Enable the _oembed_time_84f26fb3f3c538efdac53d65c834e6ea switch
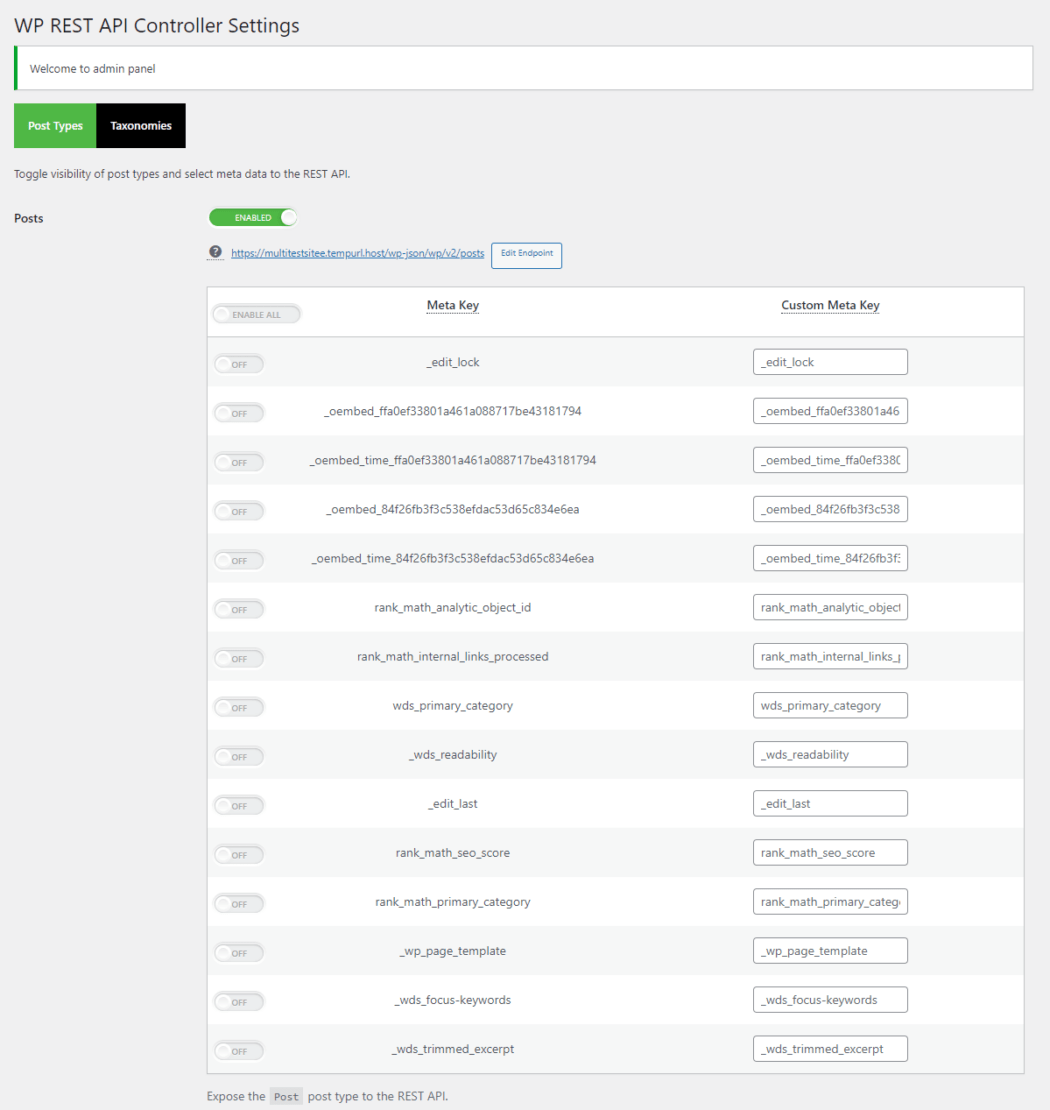1050x1110 pixels. (x=239, y=560)
